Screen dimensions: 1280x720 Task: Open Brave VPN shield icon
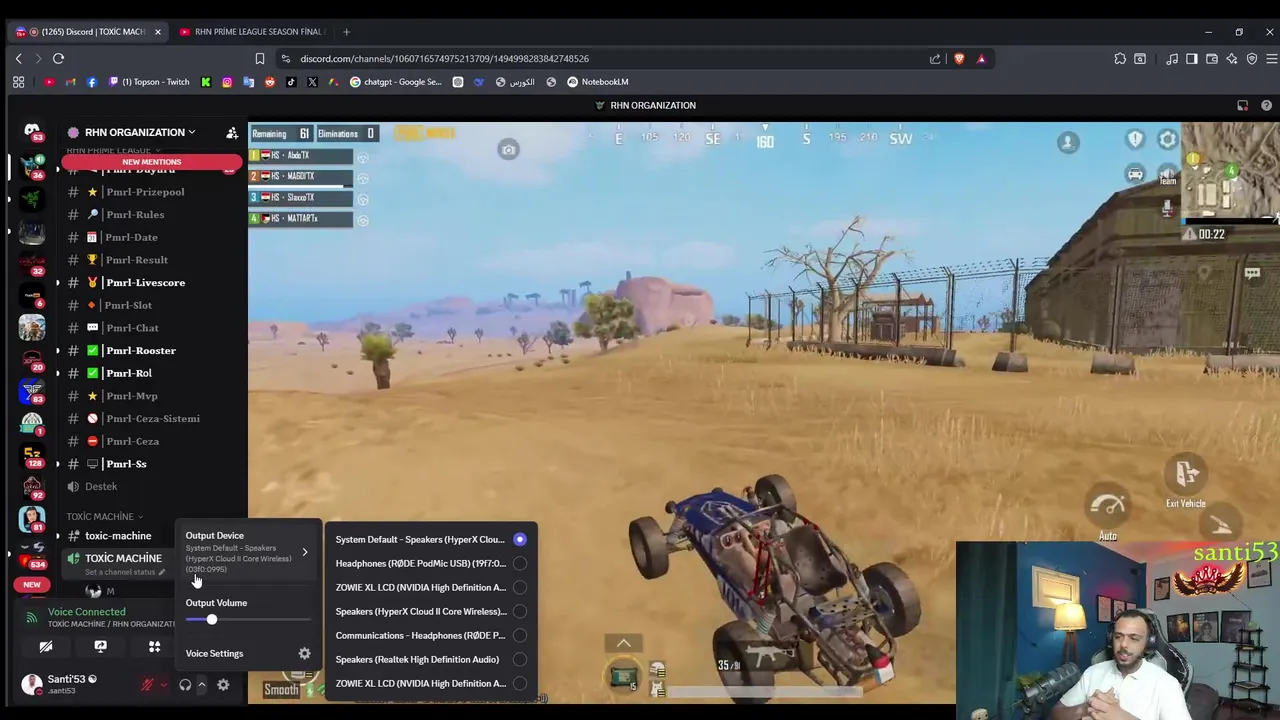tap(1252, 59)
